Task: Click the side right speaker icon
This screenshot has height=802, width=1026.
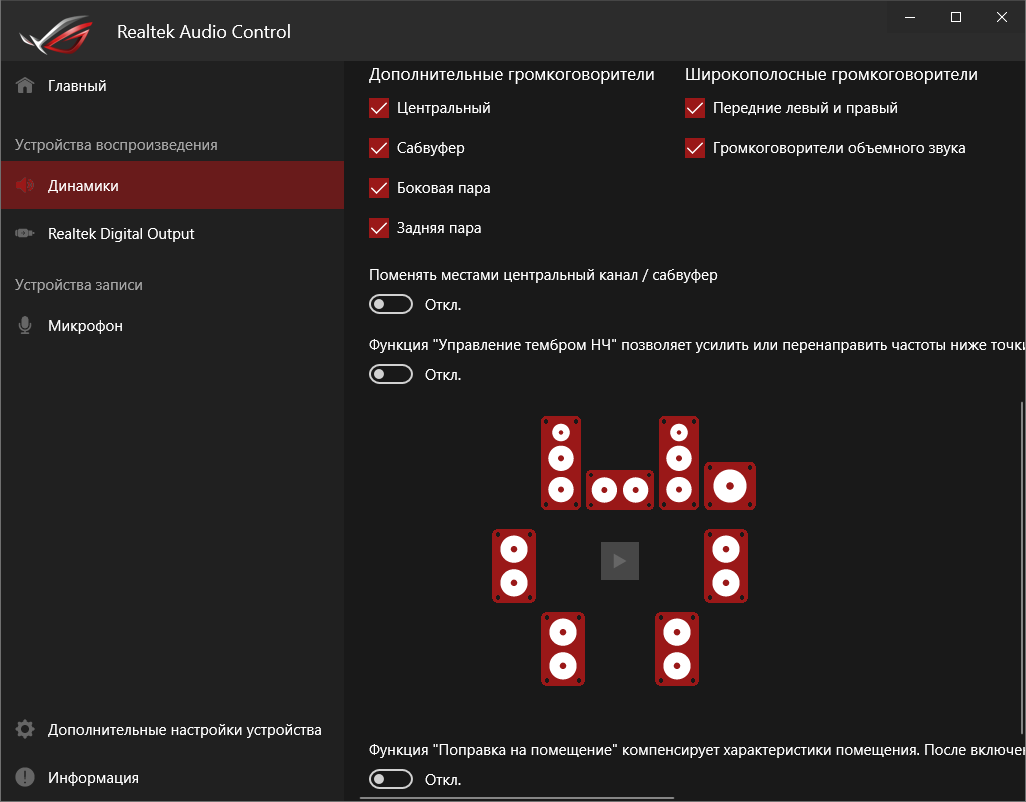Action: point(726,566)
